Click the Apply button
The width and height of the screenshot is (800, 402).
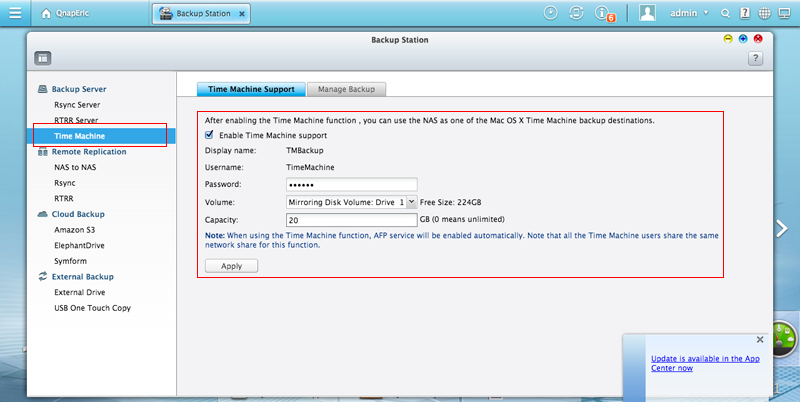(231, 266)
